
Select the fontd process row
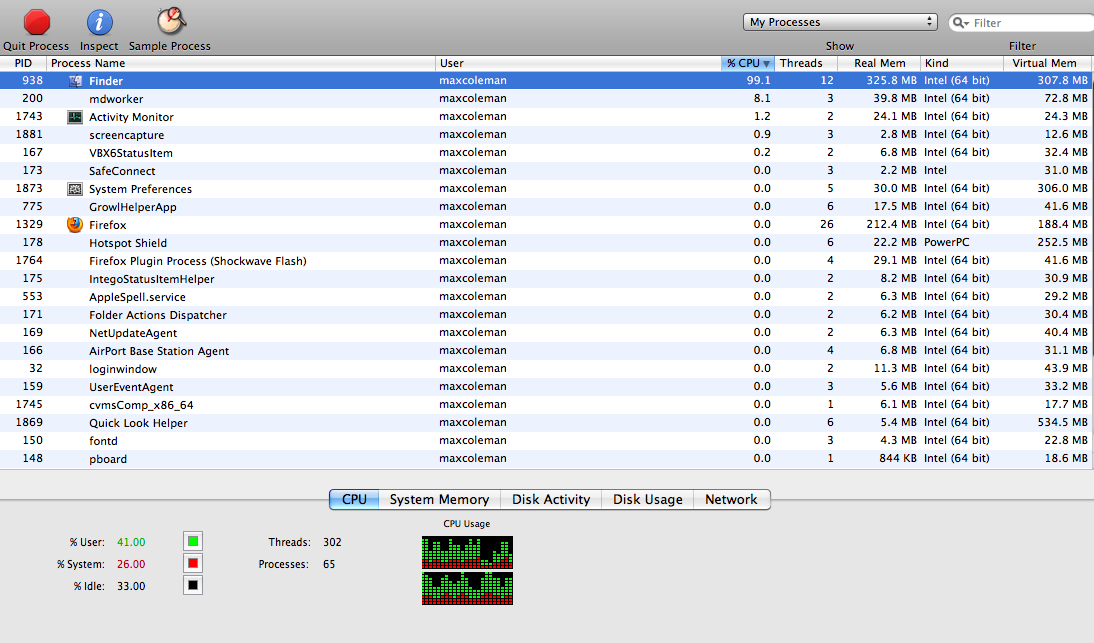[x=547, y=441]
